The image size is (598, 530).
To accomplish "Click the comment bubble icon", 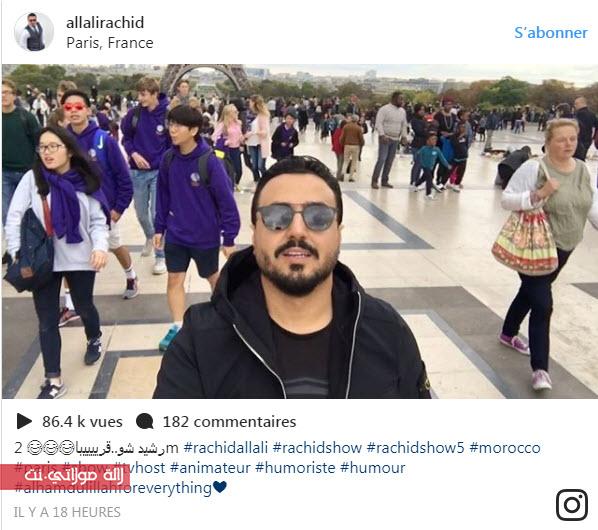I will [145, 422].
